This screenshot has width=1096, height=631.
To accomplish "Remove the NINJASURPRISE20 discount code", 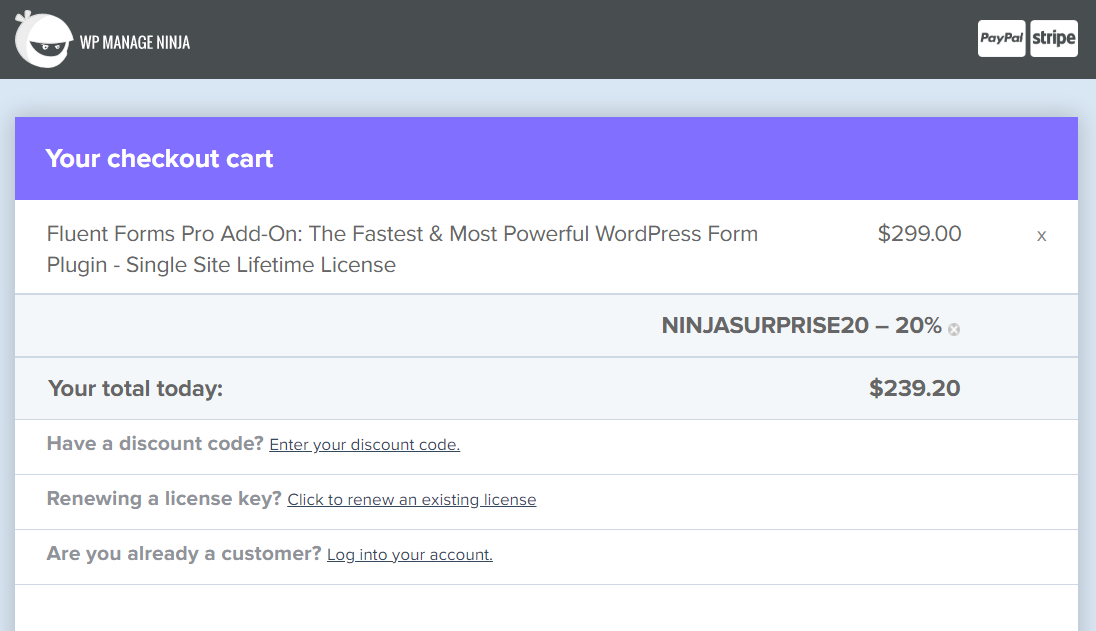I will click(x=954, y=329).
